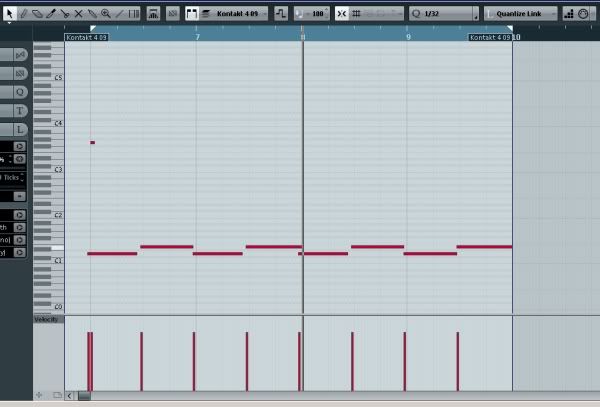600x407 pixels.
Task: Click the Kontakt 4 09 part label
Action: pos(85,37)
